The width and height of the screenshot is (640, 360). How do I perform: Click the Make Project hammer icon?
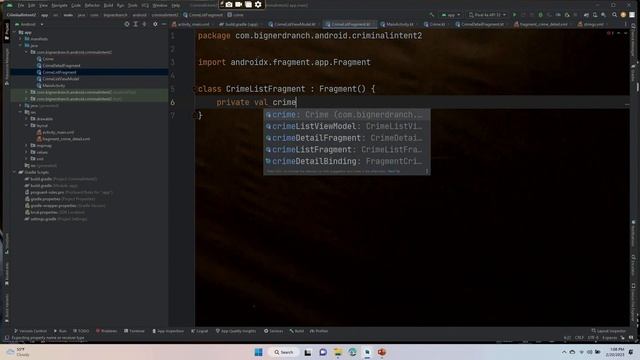click(432, 15)
